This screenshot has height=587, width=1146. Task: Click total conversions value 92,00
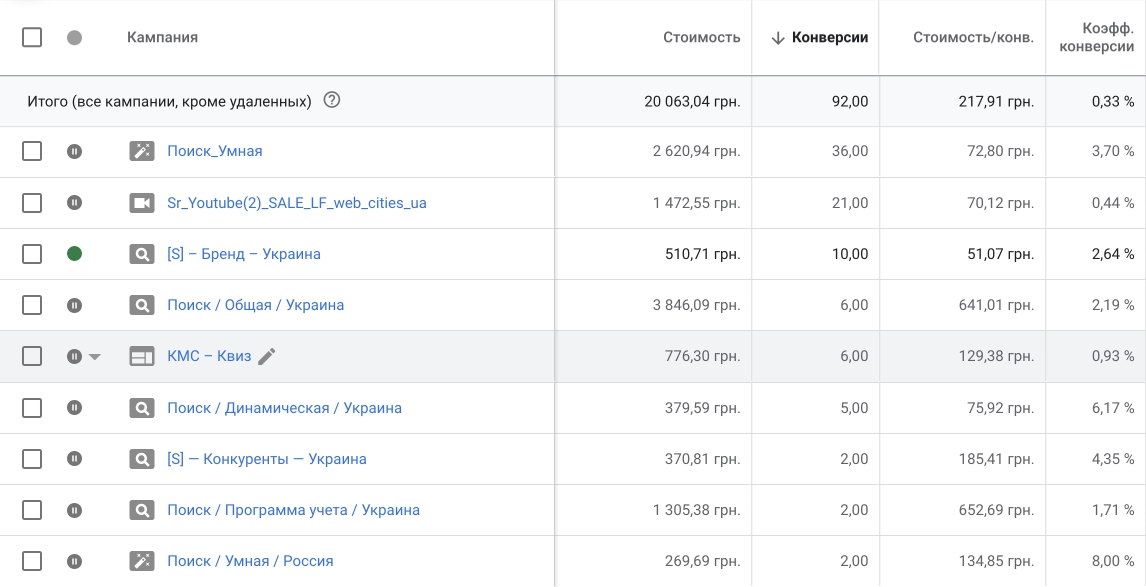pyautogui.click(x=850, y=101)
